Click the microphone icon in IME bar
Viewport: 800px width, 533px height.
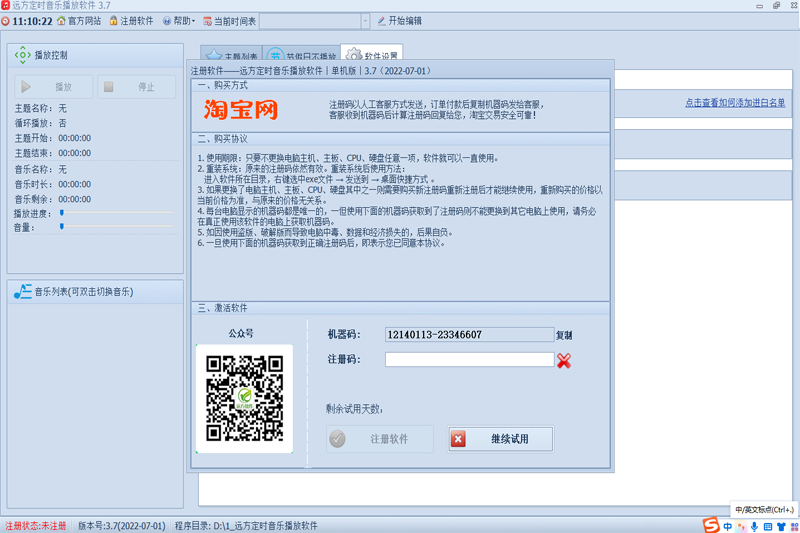[x=755, y=527]
